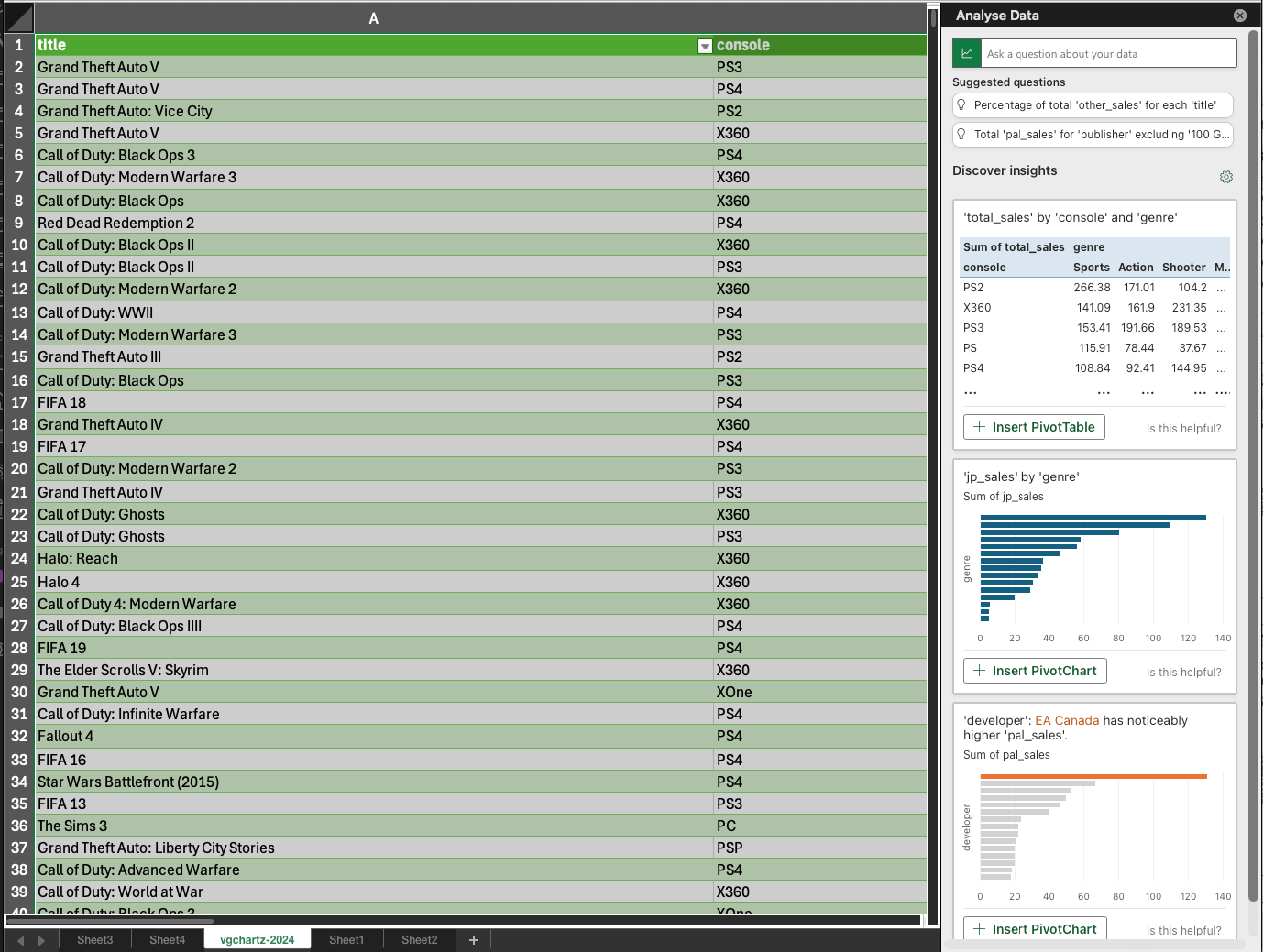The image size is (1263, 952).
Task: Select cell 'Halo: Reach'
Action: tap(375, 558)
